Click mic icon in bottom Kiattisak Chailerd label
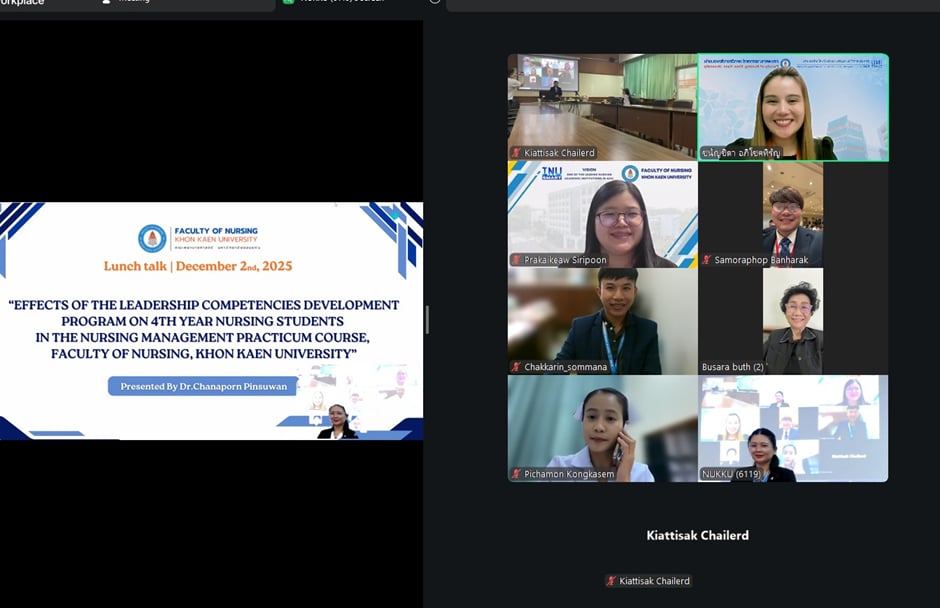The image size is (940, 608). point(611,581)
